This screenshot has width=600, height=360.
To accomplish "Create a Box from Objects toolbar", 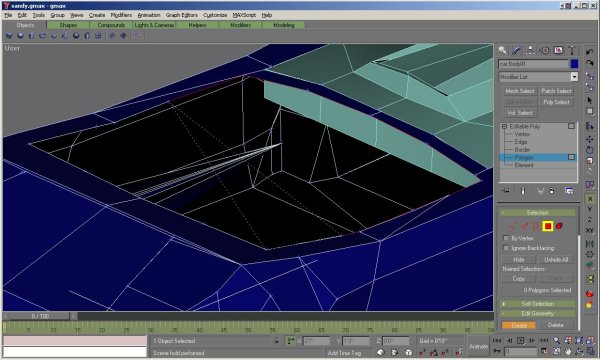I will pyautogui.click(x=9, y=36).
